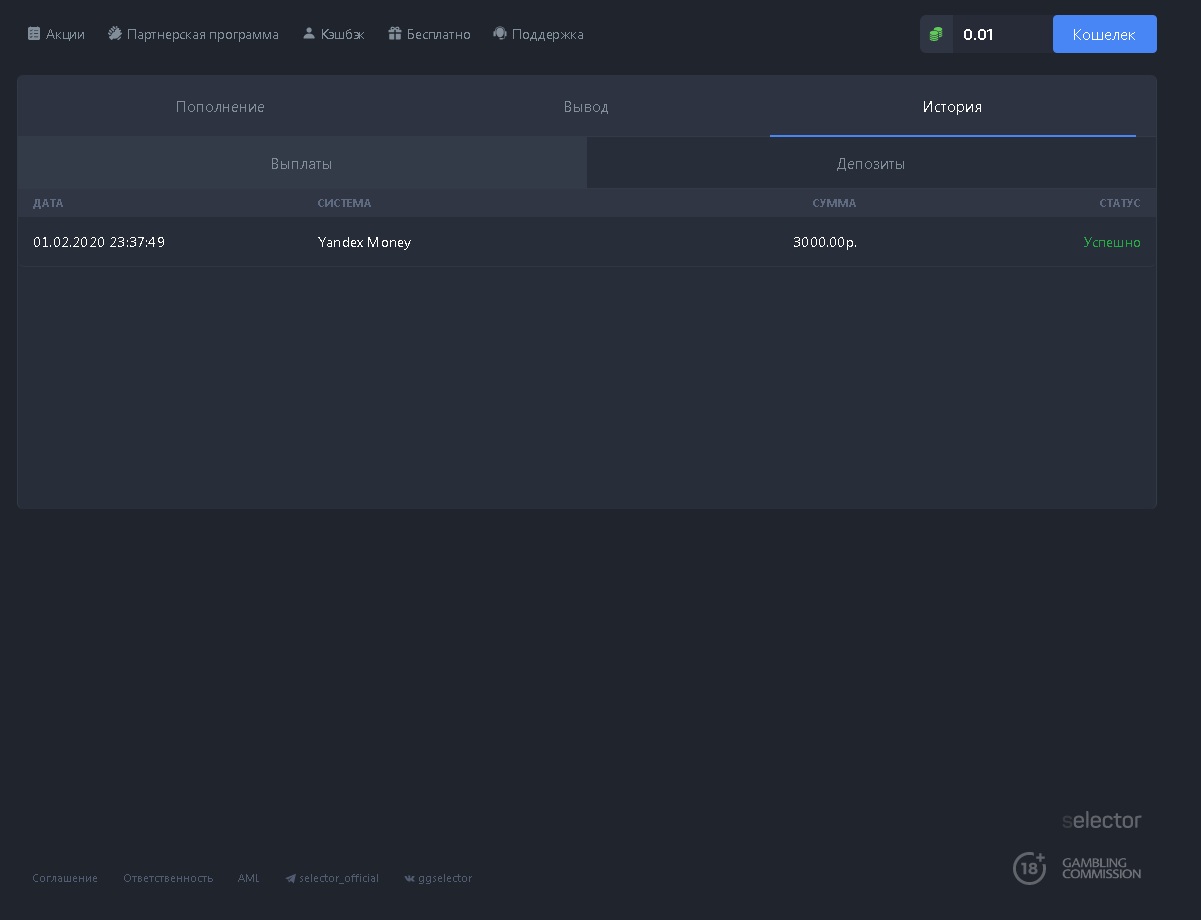The image size is (1201, 920).
Task: Click the Кэшбэк person icon
Action: (x=309, y=34)
